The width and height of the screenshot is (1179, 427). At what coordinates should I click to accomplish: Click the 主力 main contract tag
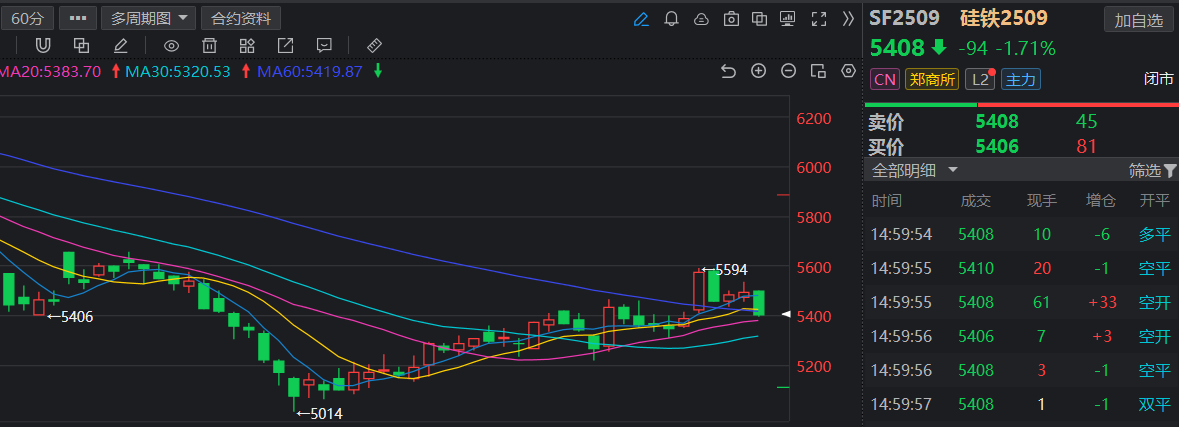(x=1020, y=79)
